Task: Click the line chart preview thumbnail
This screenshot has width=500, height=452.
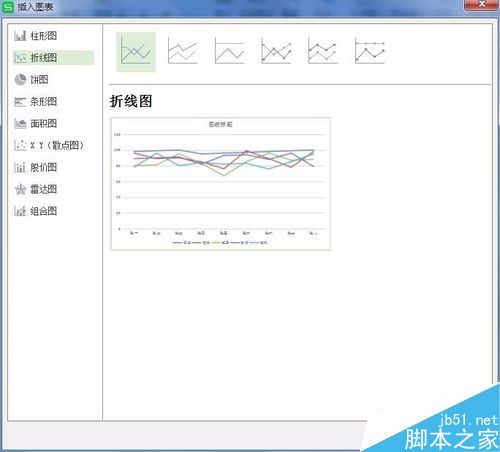Action: (x=221, y=184)
